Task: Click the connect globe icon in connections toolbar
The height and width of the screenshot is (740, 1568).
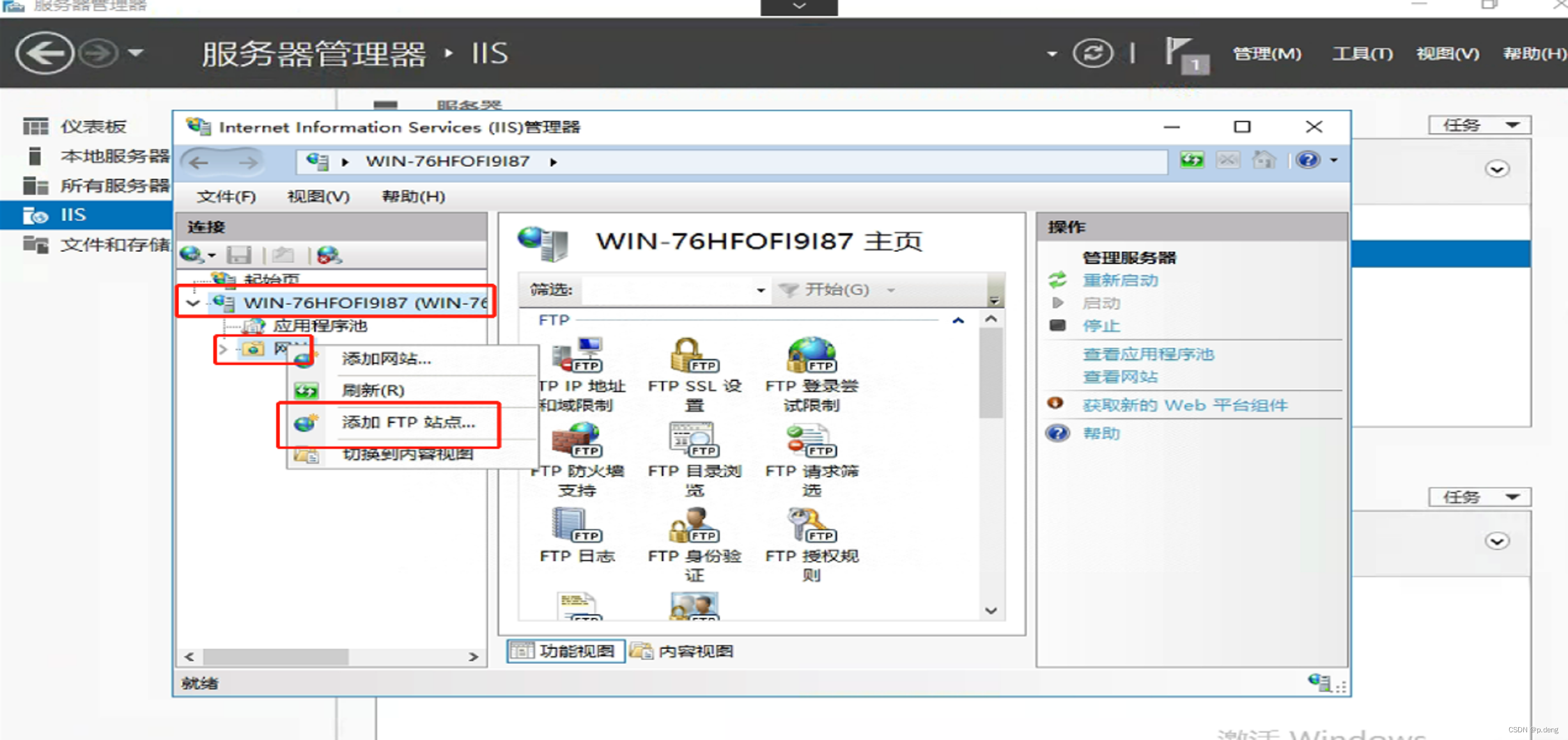Action: (192, 255)
